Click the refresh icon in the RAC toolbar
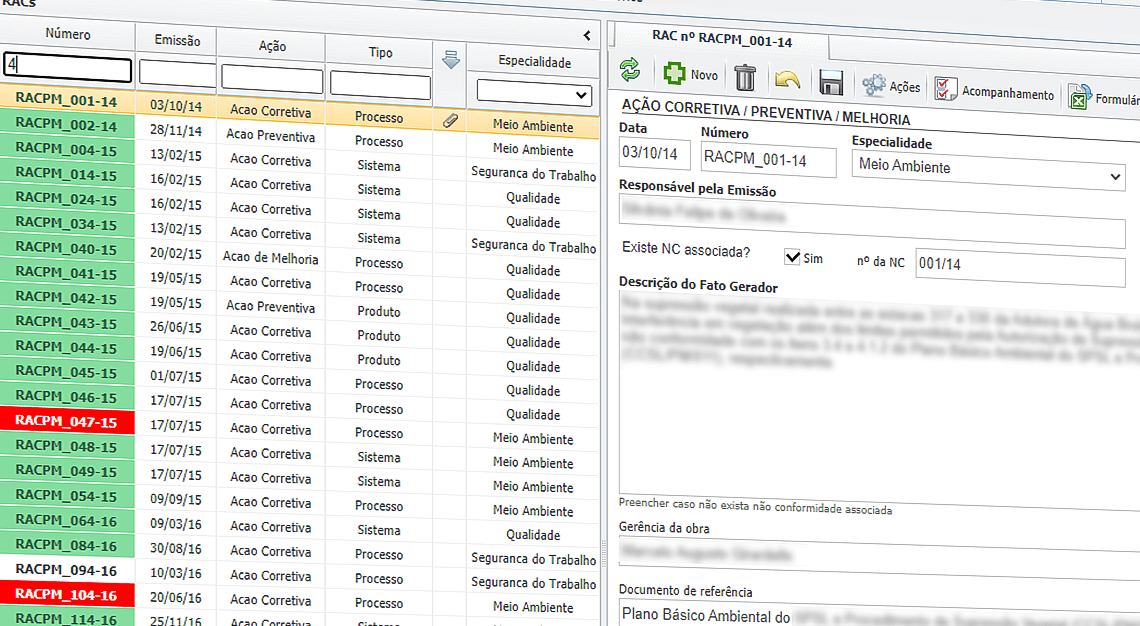 631,72
